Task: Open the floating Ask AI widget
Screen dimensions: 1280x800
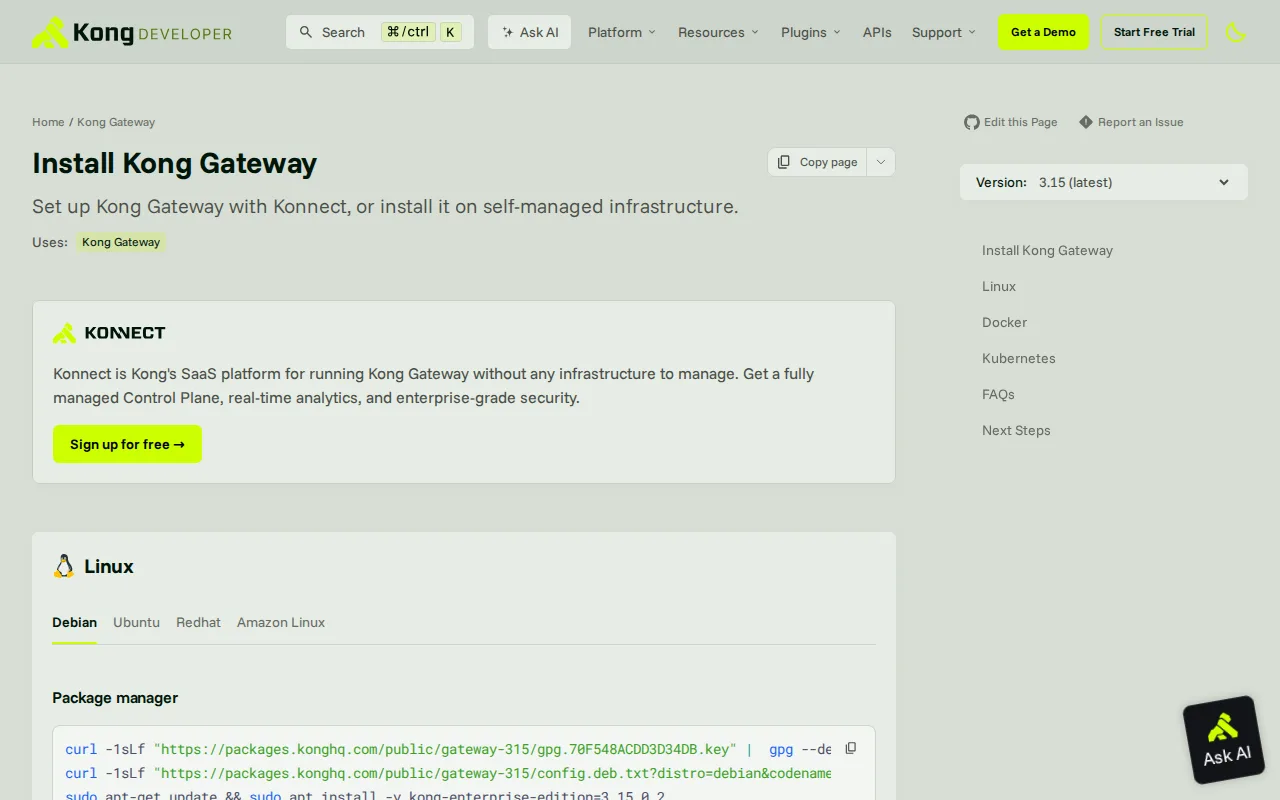Action: coord(1223,740)
